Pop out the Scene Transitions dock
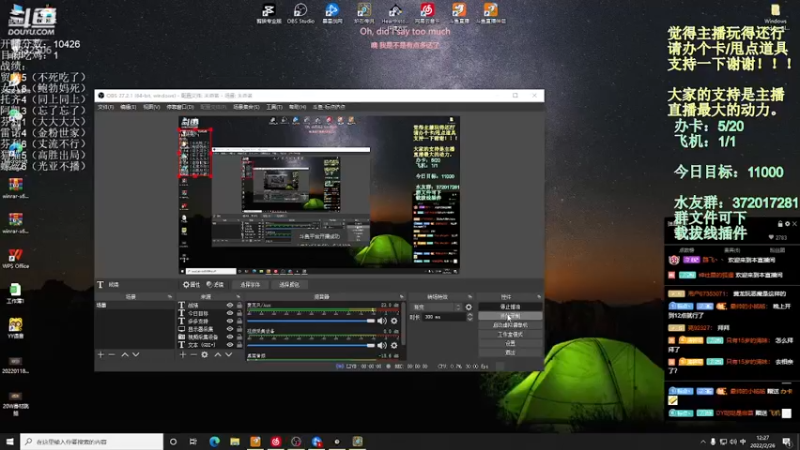 point(469,296)
